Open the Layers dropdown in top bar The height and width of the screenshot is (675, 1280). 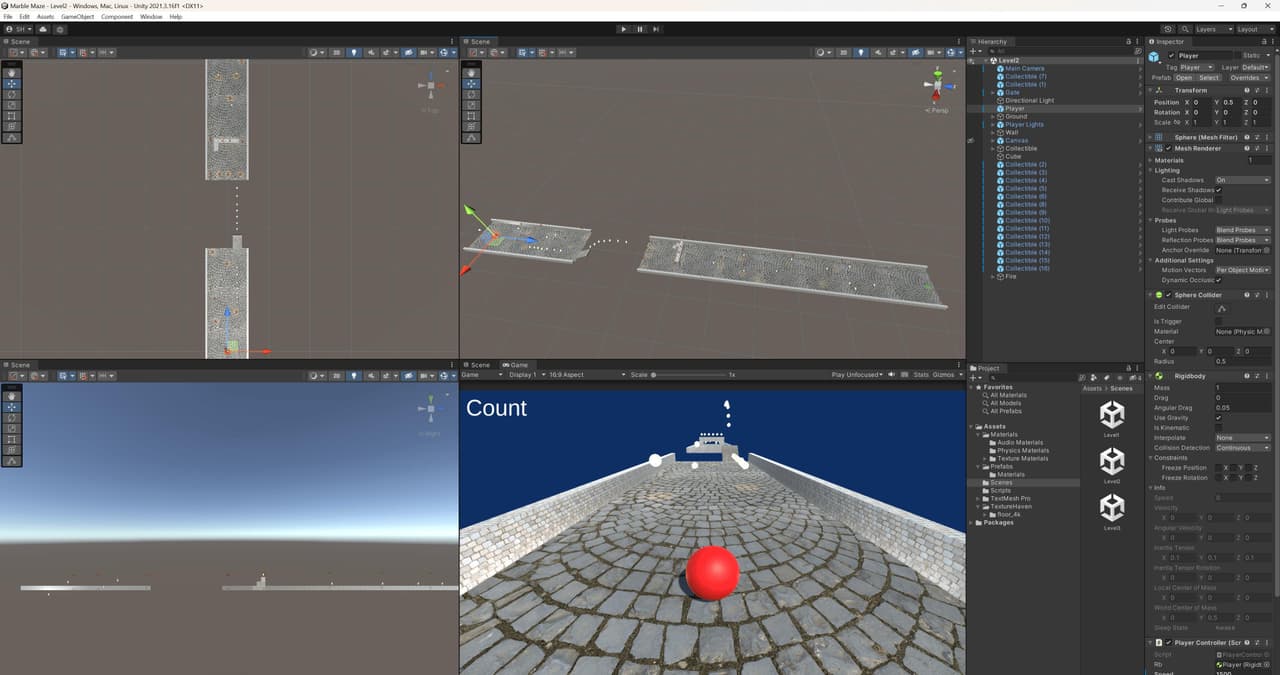[x=1213, y=29]
